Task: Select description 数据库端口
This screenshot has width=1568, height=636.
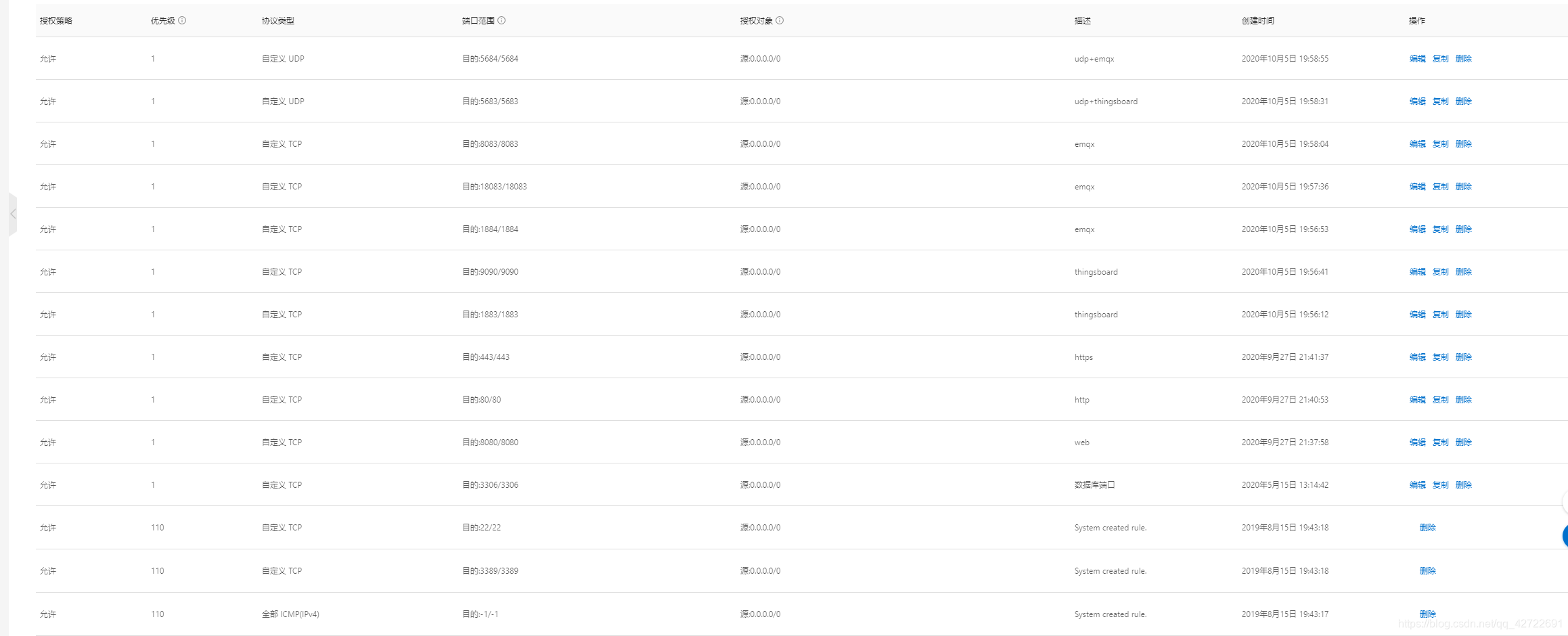Action: tap(1094, 485)
